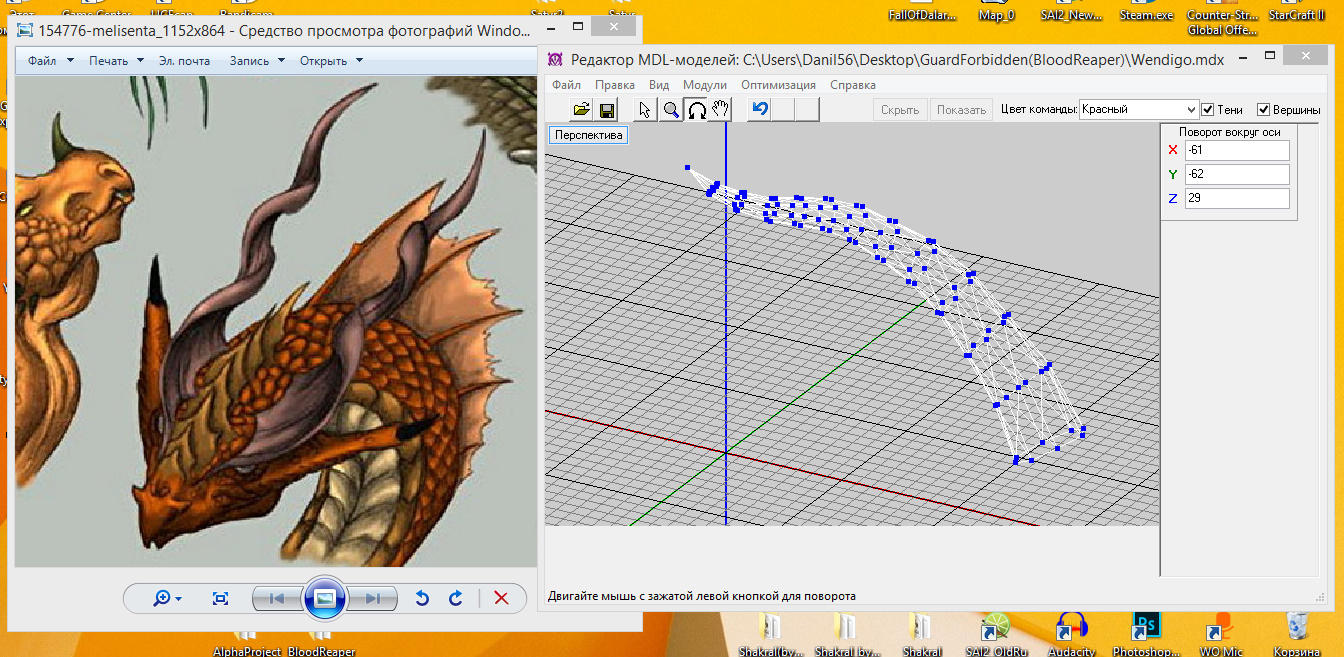Go to the next photo
The image size is (1344, 657).
pos(371,598)
